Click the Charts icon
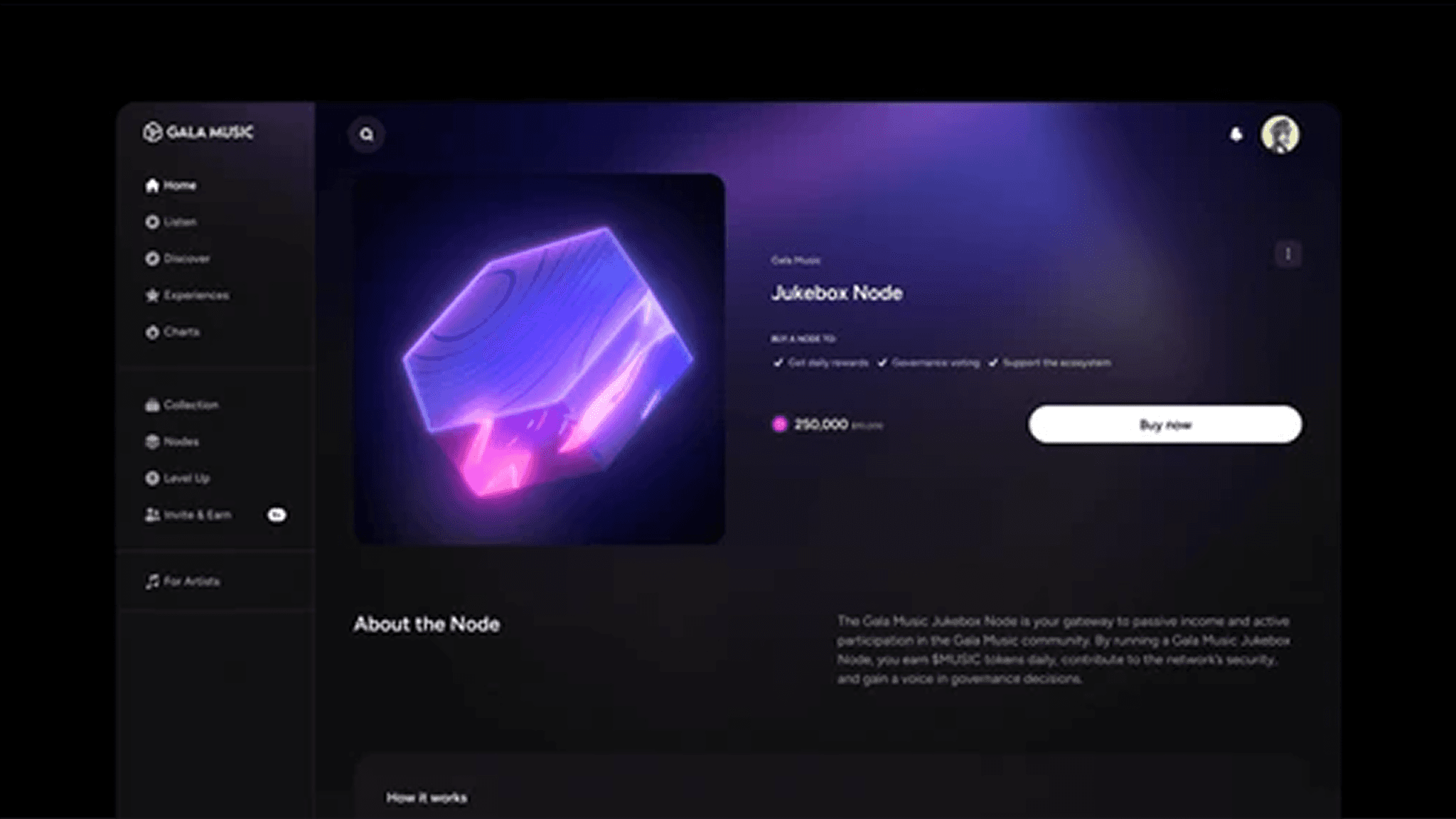The width and height of the screenshot is (1456, 819). coord(152,332)
